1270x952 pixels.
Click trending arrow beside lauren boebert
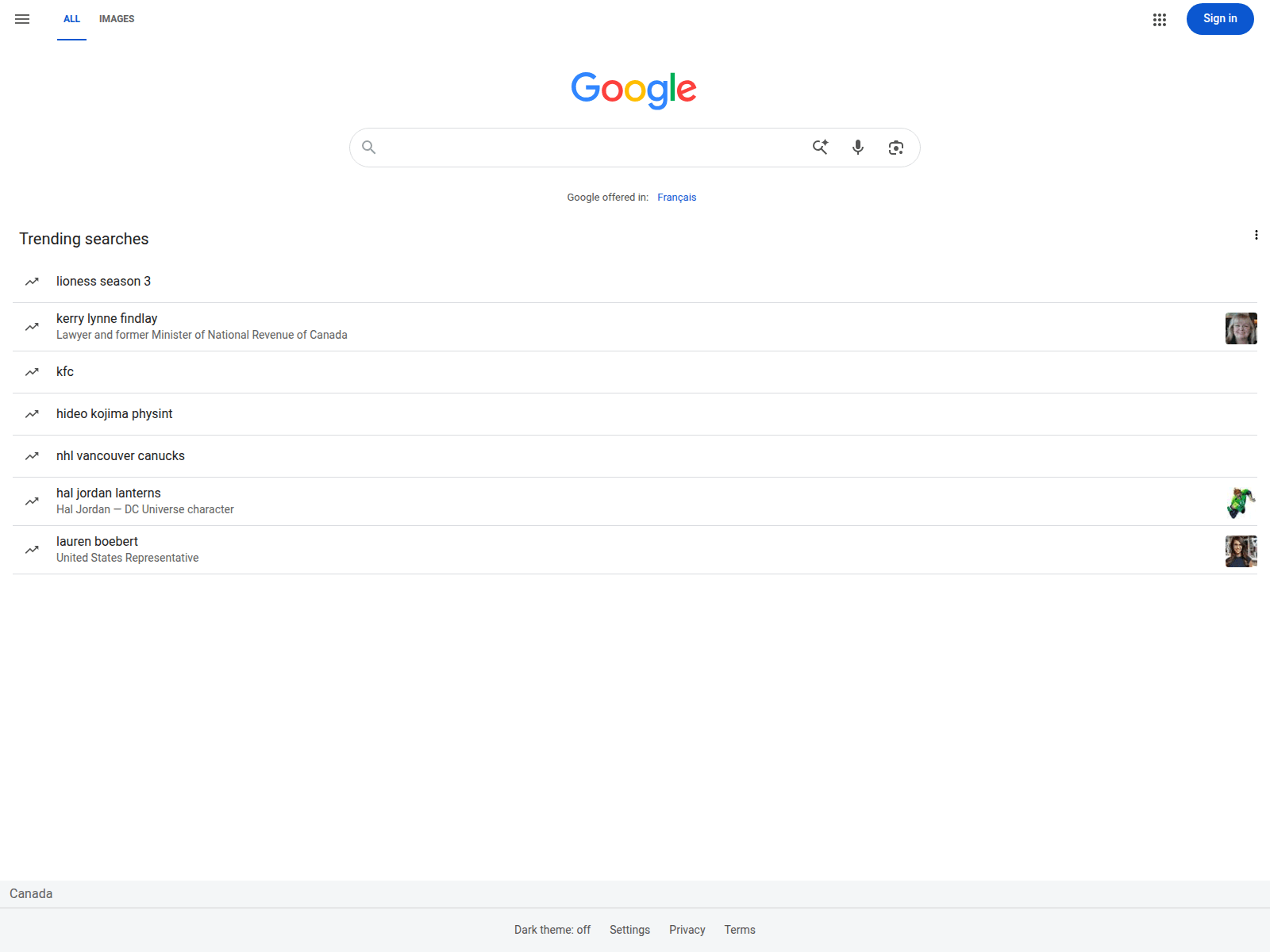32,550
